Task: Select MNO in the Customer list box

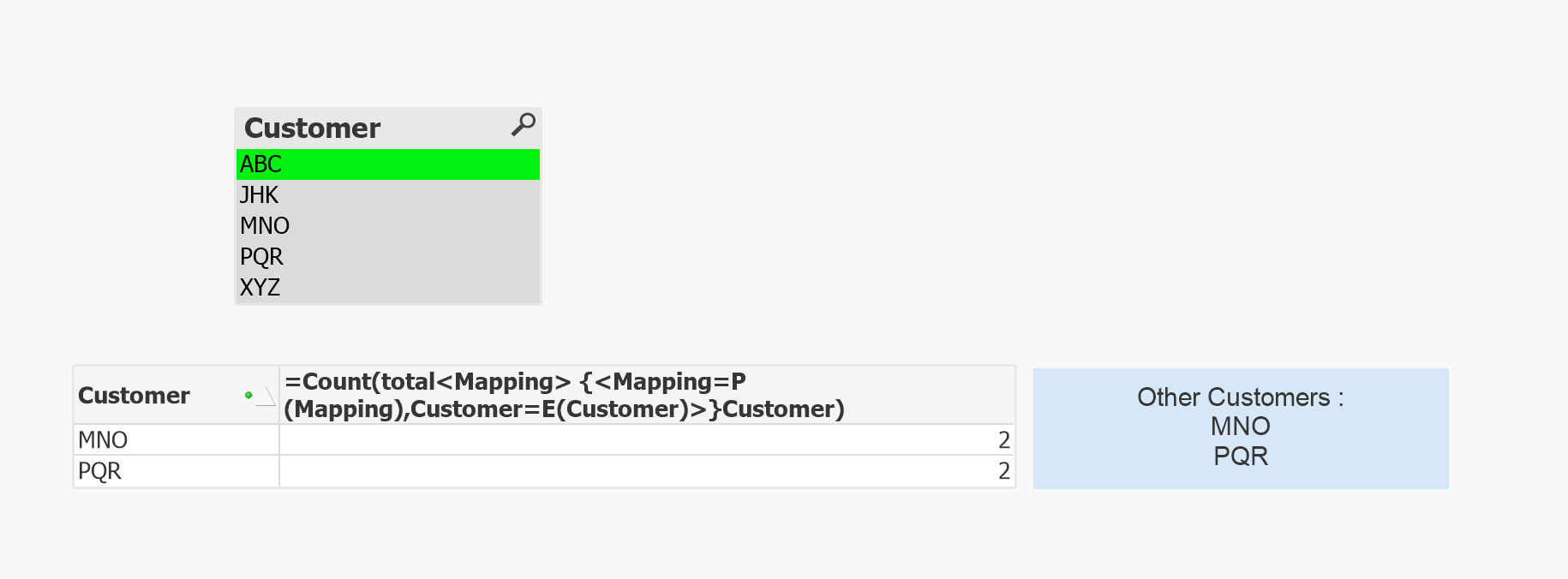Action: click(265, 226)
